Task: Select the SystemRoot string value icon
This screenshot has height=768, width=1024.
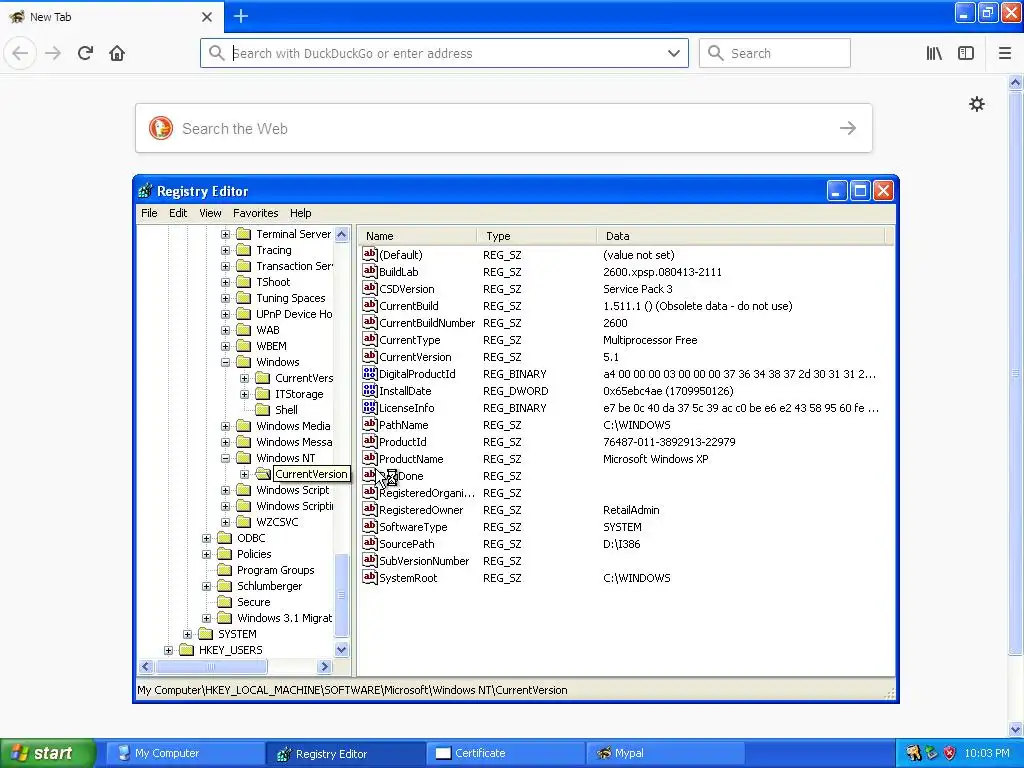Action: pyautogui.click(x=370, y=577)
